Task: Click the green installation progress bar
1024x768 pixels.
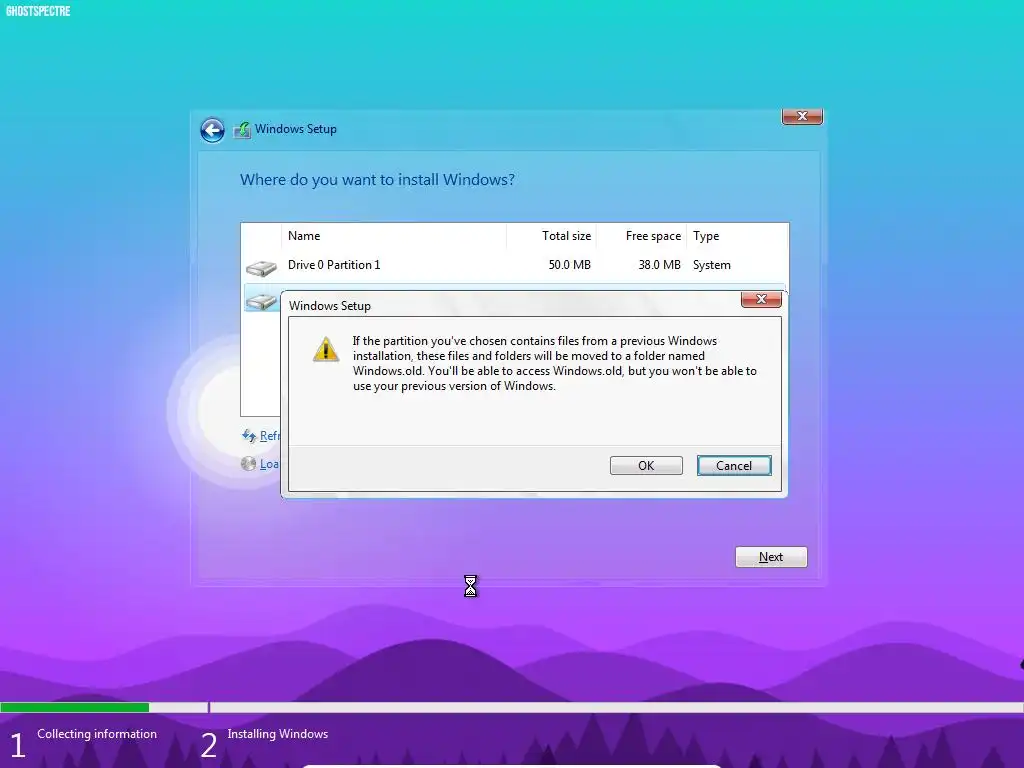Action: 74,707
